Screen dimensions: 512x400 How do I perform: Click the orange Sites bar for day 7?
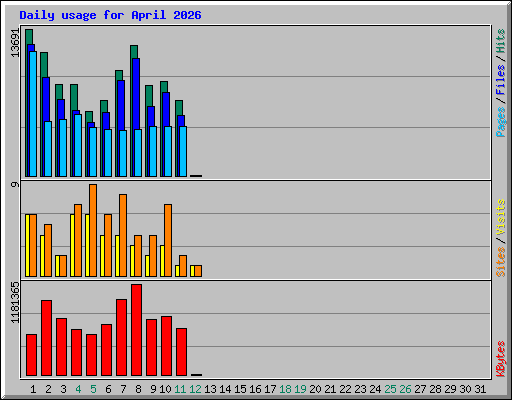[x=123, y=235]
